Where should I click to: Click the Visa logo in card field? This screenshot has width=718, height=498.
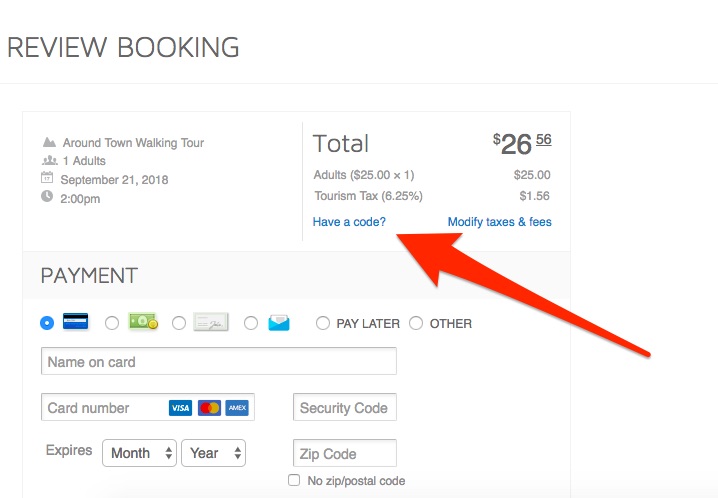click(x=180, y=407)
